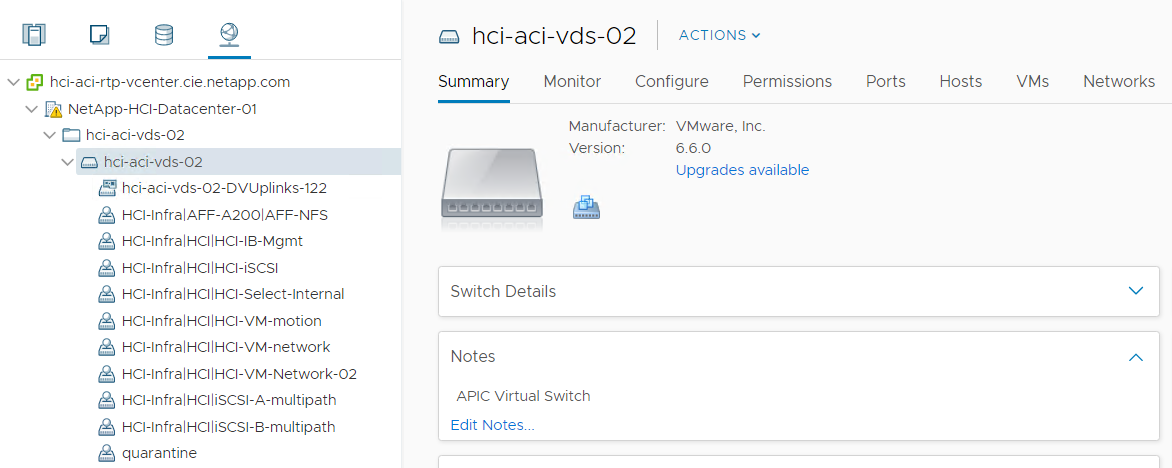Click the DVUplinks-122 uplink port group icon

coord(107,188)
